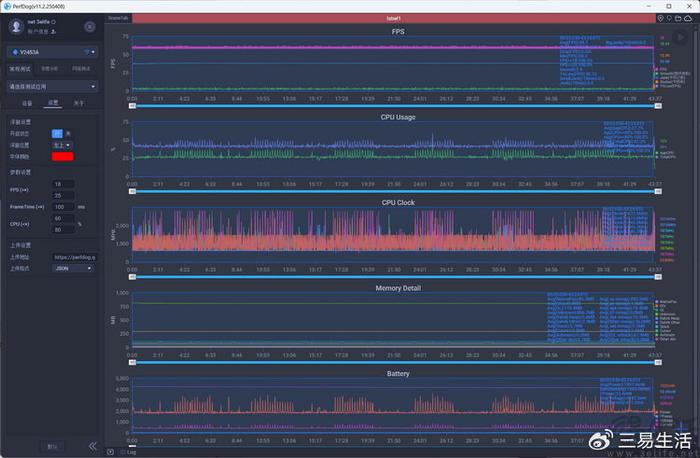Click left handle of CPU Usage range slider
Viewport: 700px width, 458px height.
[x=133, y=191]
